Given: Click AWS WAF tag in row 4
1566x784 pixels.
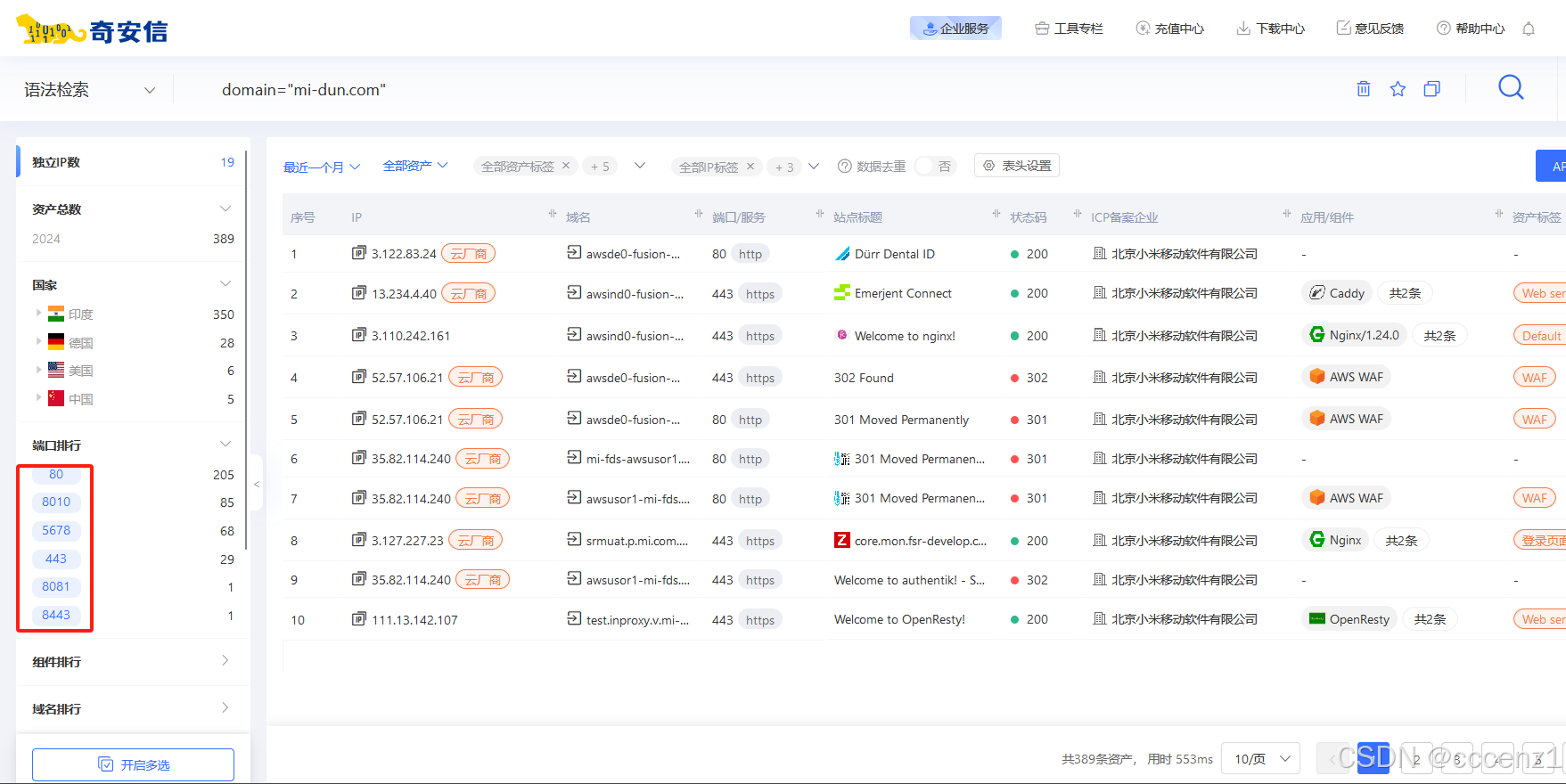Looking at the screenshot, I should (x=1347, y=377).
